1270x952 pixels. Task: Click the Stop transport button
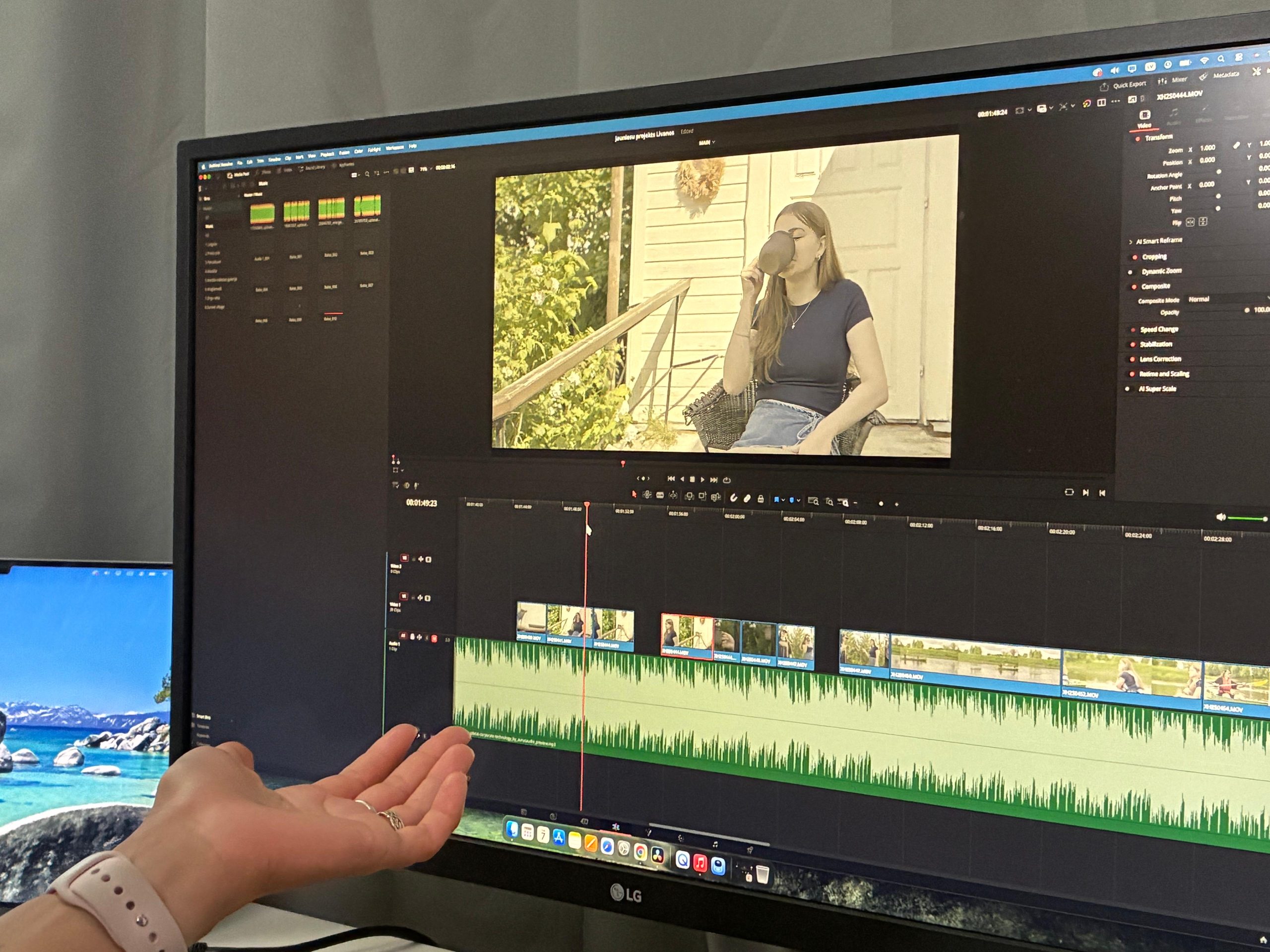[693, 480]
